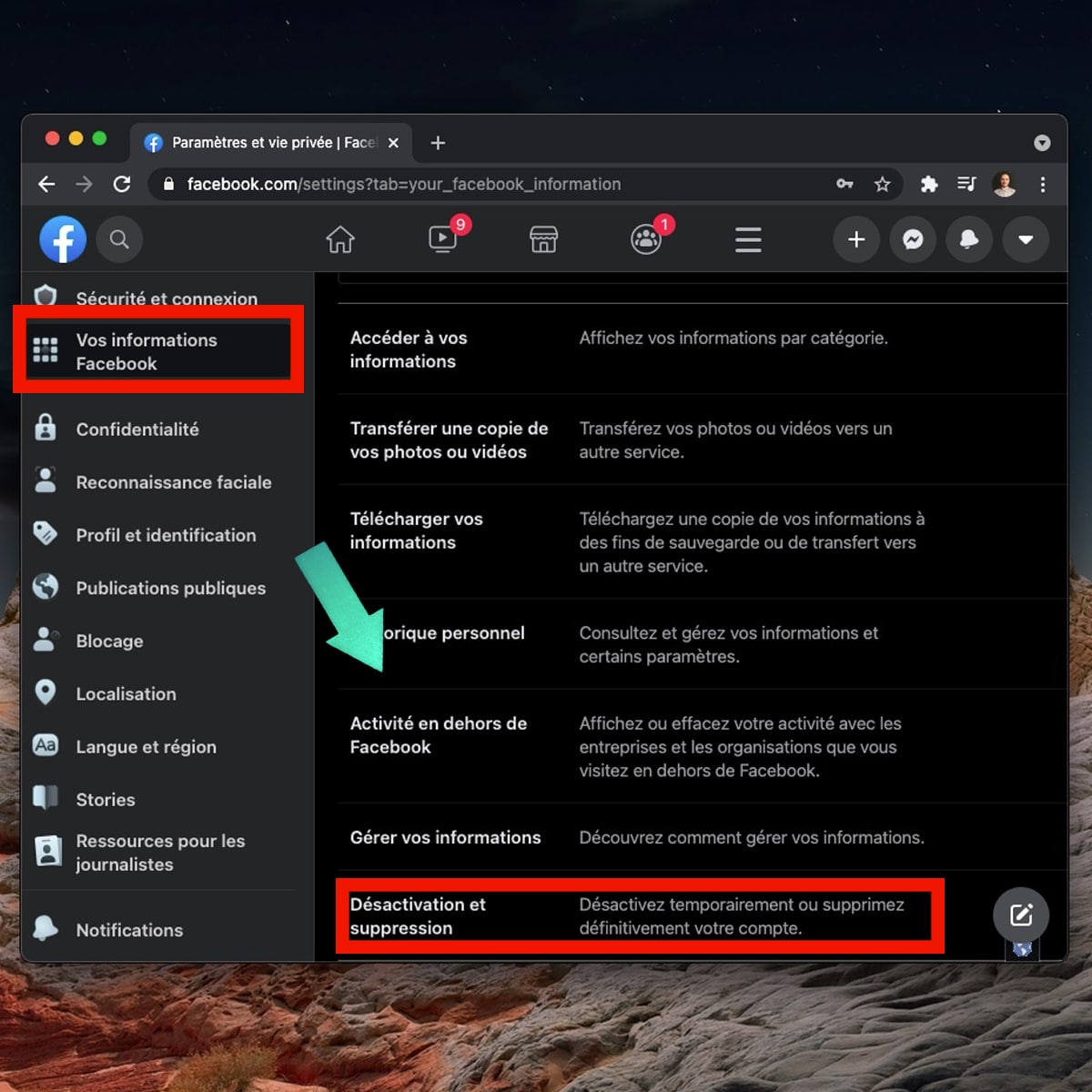
Task: Select the Paramètres et vie privée tab
Action: 271,143
